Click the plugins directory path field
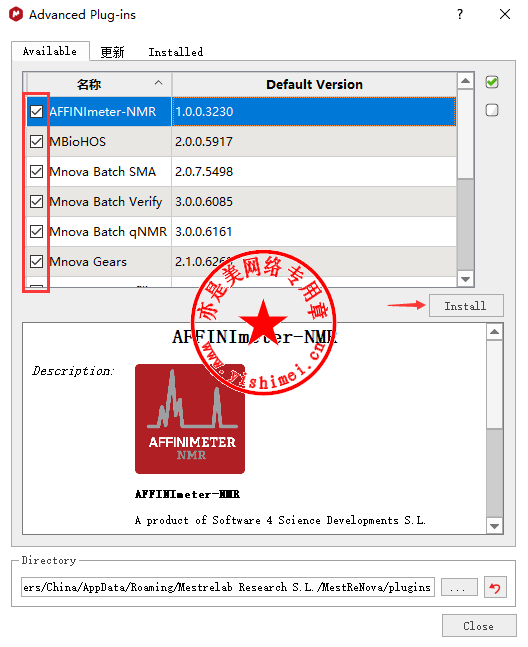The image size is (528, 647). pyautogui.click(x=228, y=587)
